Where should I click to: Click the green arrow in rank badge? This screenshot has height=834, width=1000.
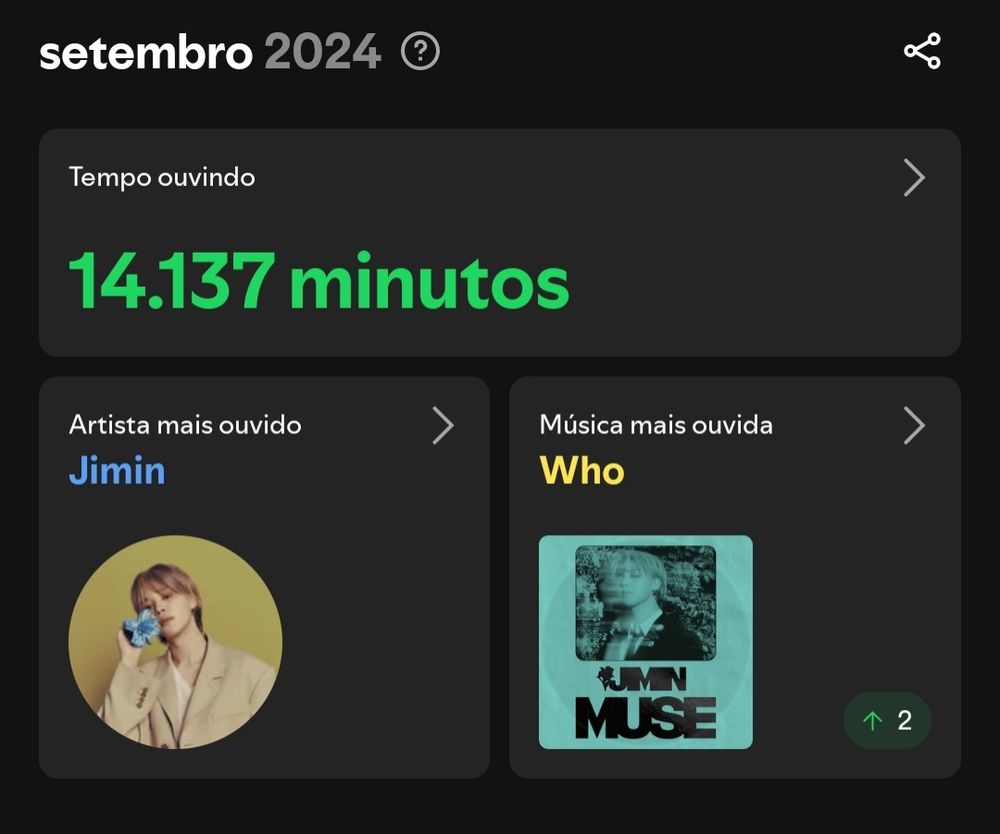872,721
